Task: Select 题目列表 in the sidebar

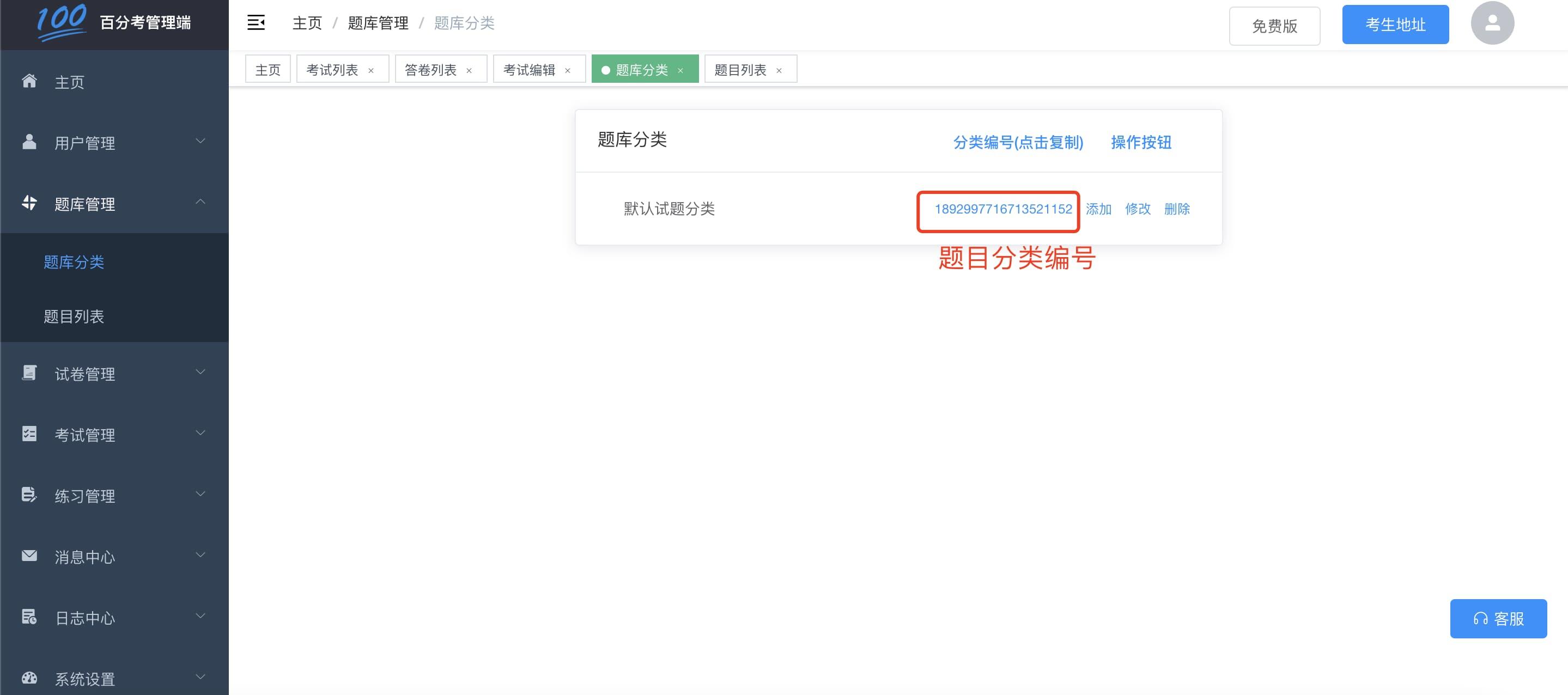Action: 74,316
